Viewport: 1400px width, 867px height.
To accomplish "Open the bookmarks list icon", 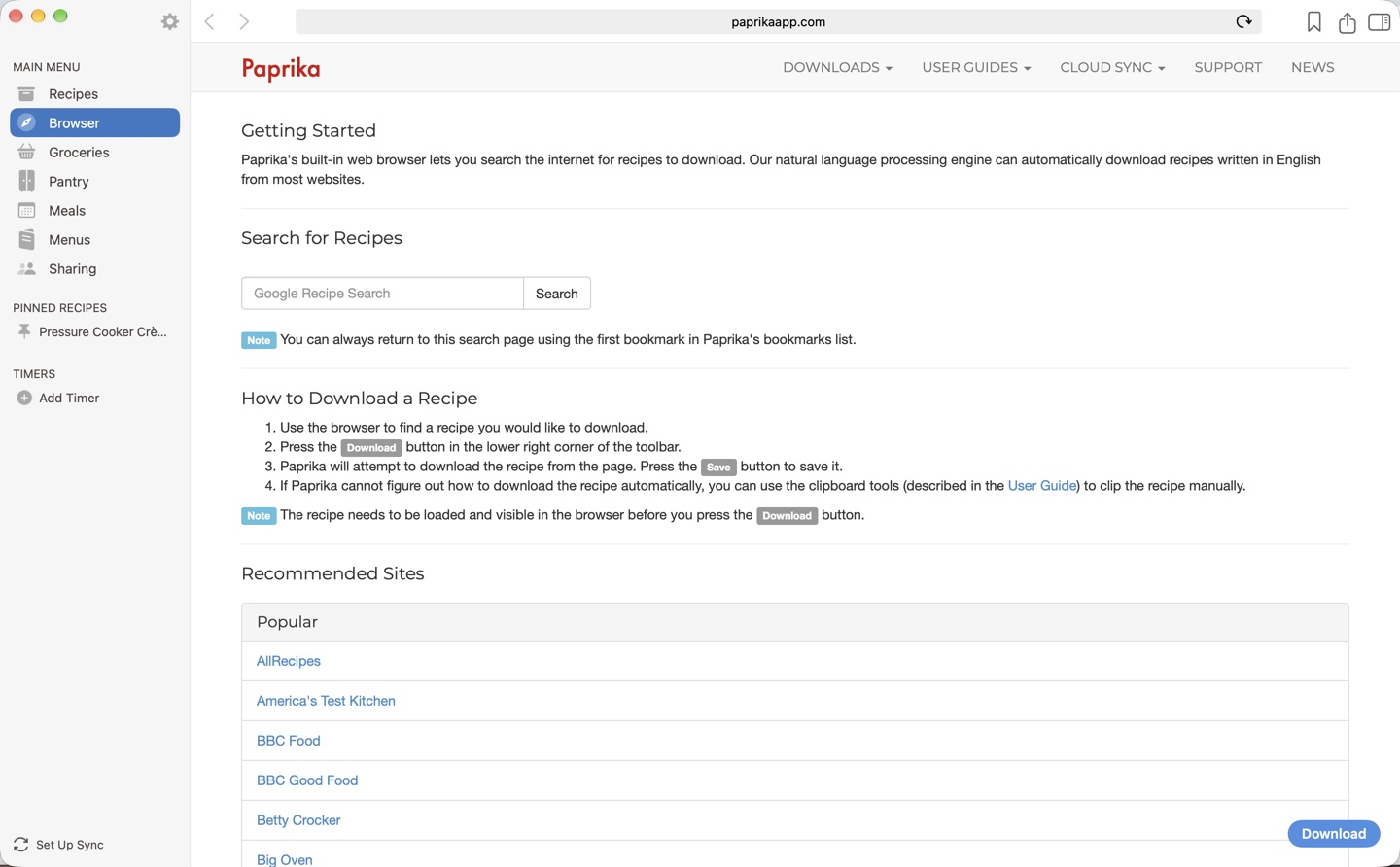I will tap(1313, 21).
